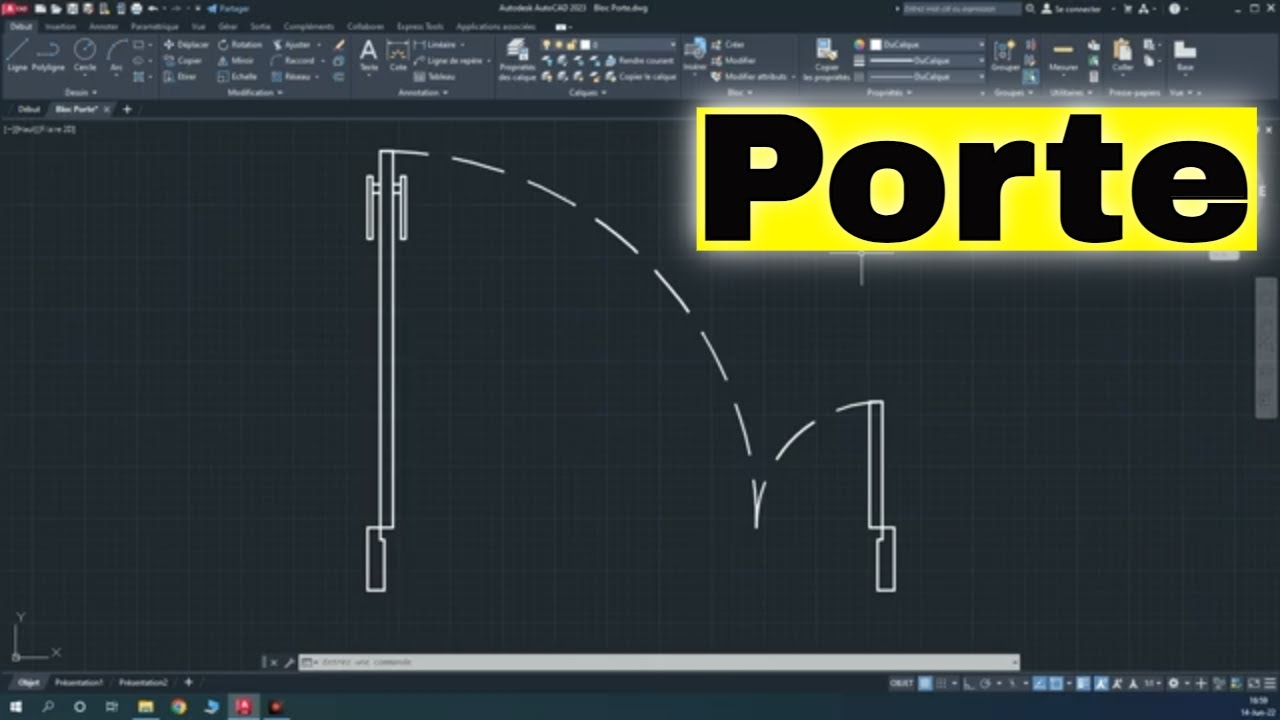Screen dimensions: 1280x720
Task: Toggle Clean Screen in status bar
Action: [x=1252, y=683]
